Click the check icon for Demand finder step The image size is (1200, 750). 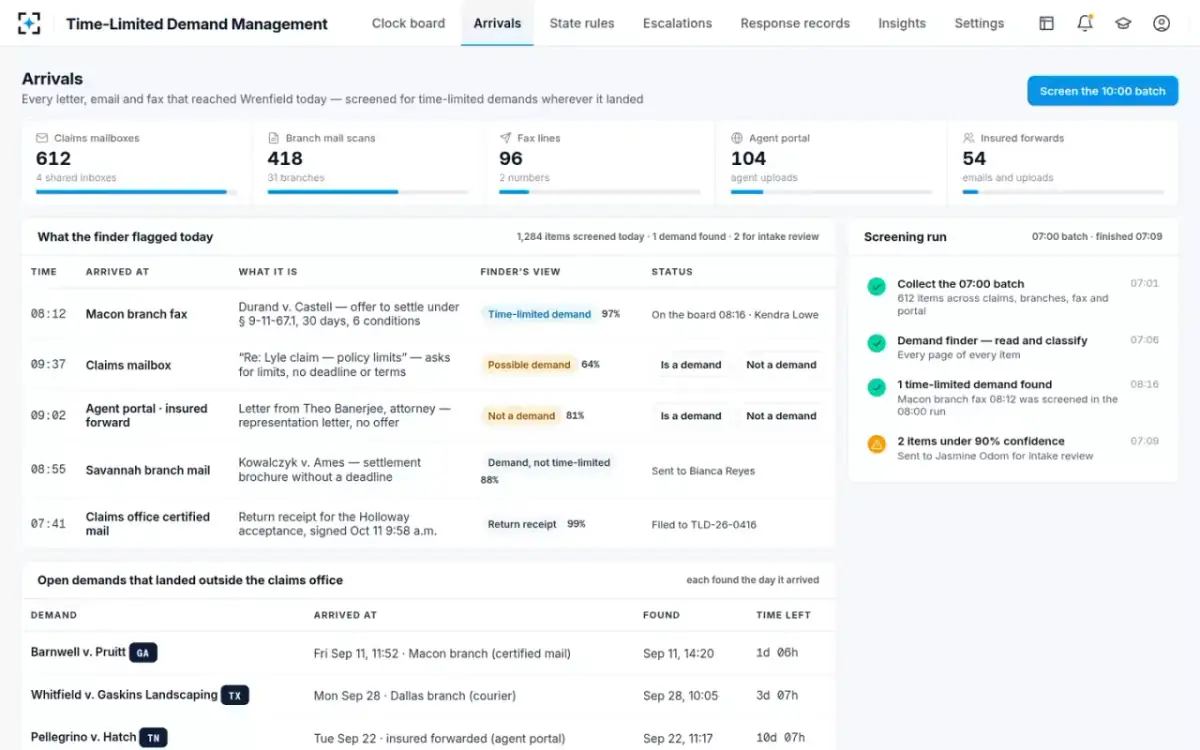877,343
